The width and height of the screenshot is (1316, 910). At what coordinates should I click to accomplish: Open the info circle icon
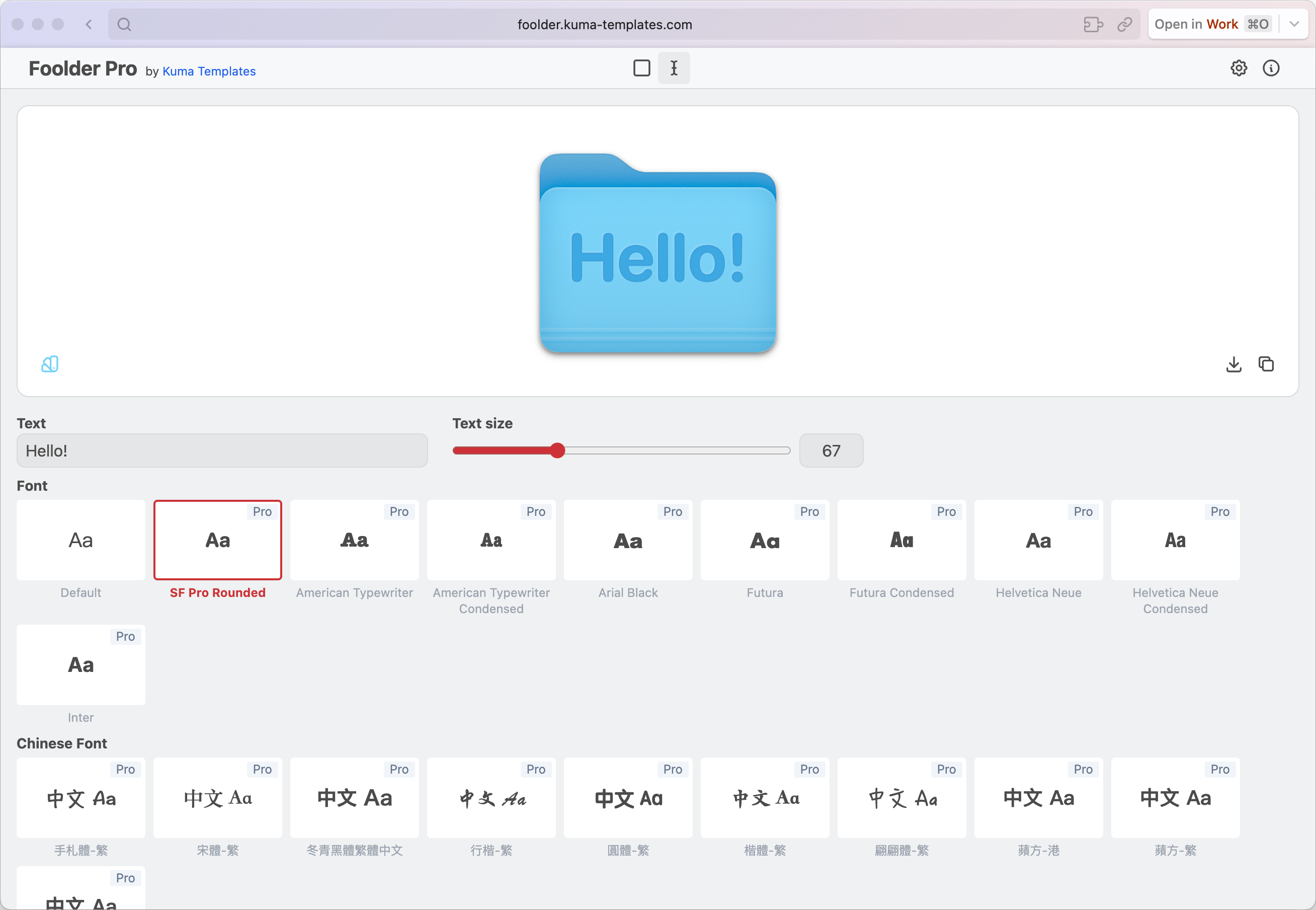1271,68
